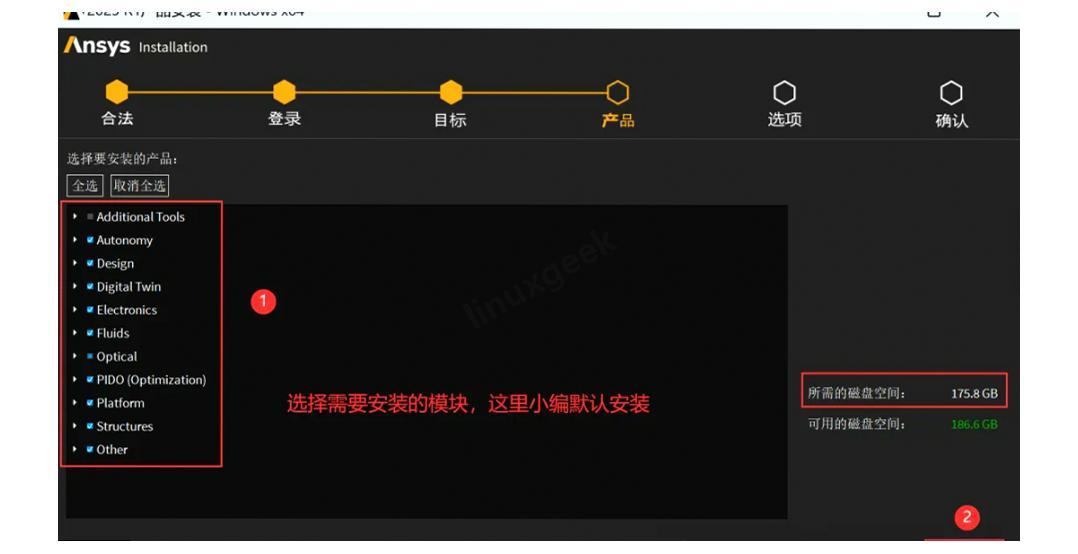Viewport: 1078px width, 554px height.
Task: Click the 登录 step hexagon icon
Action: click(284, 92)
